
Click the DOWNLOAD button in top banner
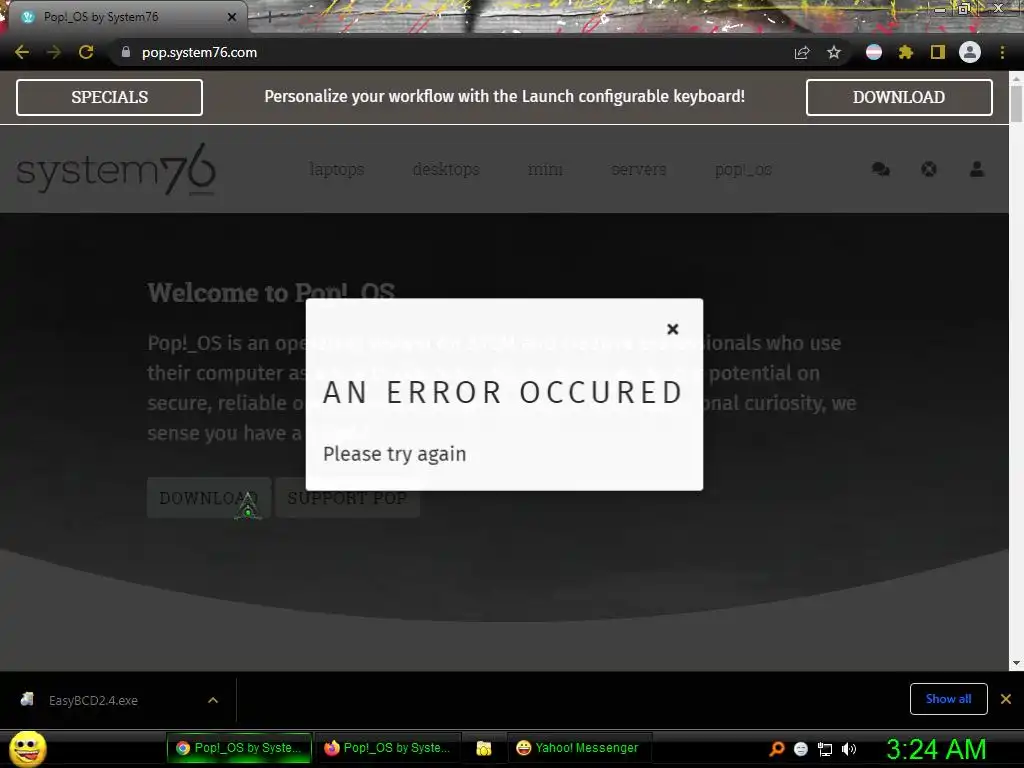click(x=899, y=97)
